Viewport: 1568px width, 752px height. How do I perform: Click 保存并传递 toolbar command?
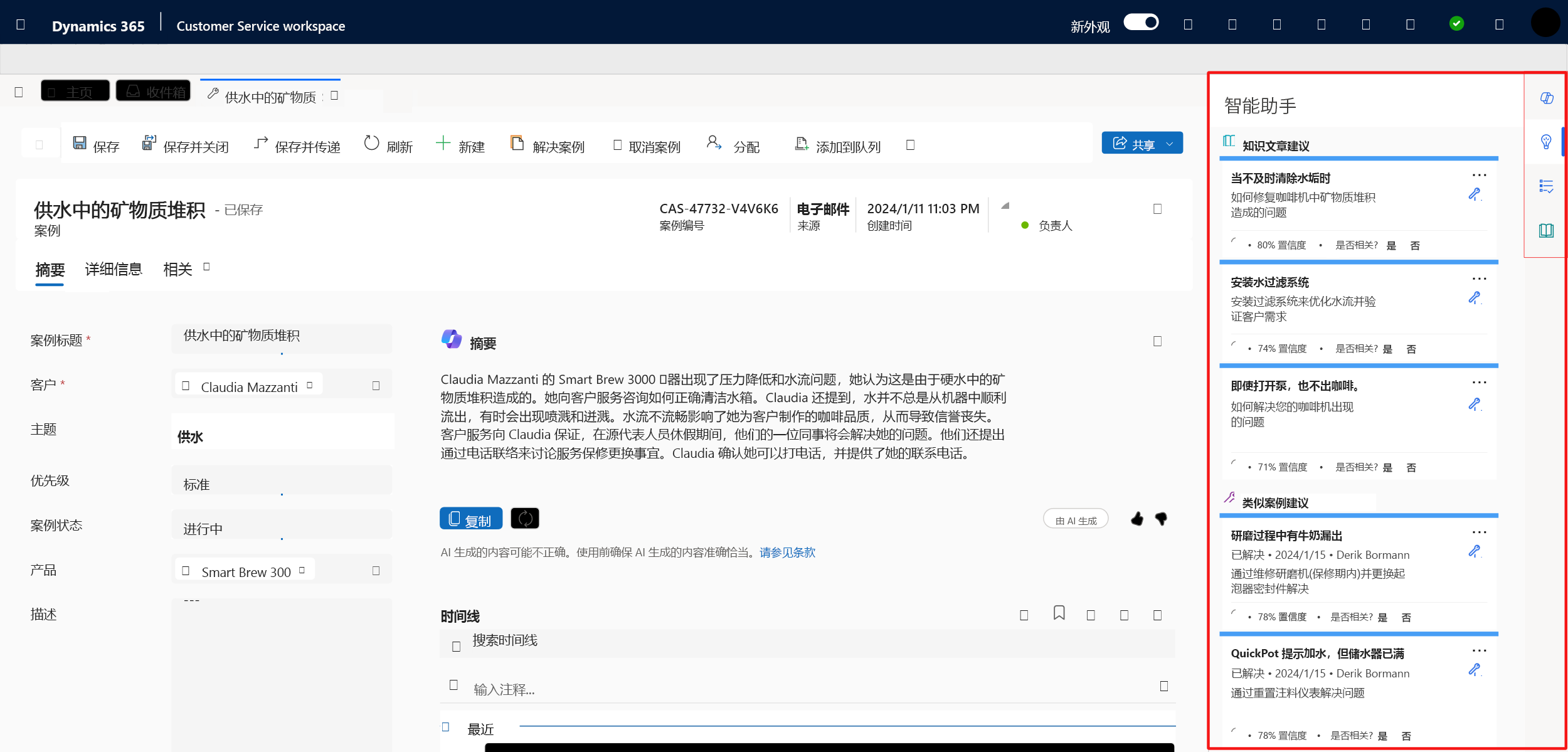pos(297,146)
